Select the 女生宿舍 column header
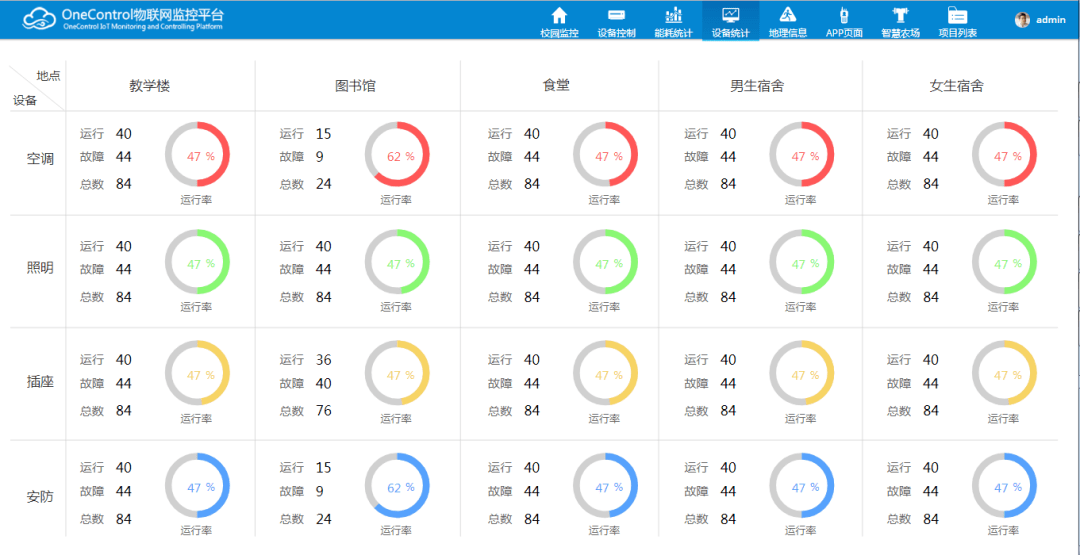Screen dimensions: 1080x555 [956, 86]
